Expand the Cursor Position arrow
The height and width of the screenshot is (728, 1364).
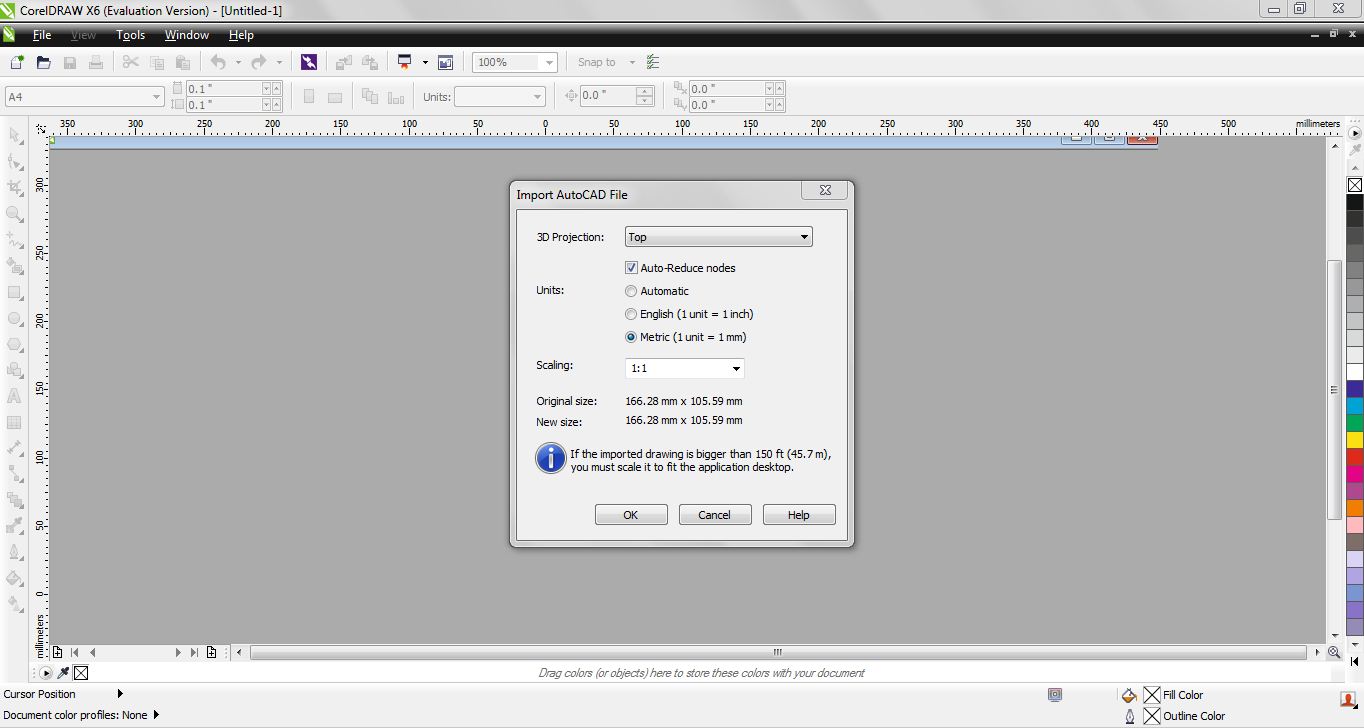coord(120,694)
